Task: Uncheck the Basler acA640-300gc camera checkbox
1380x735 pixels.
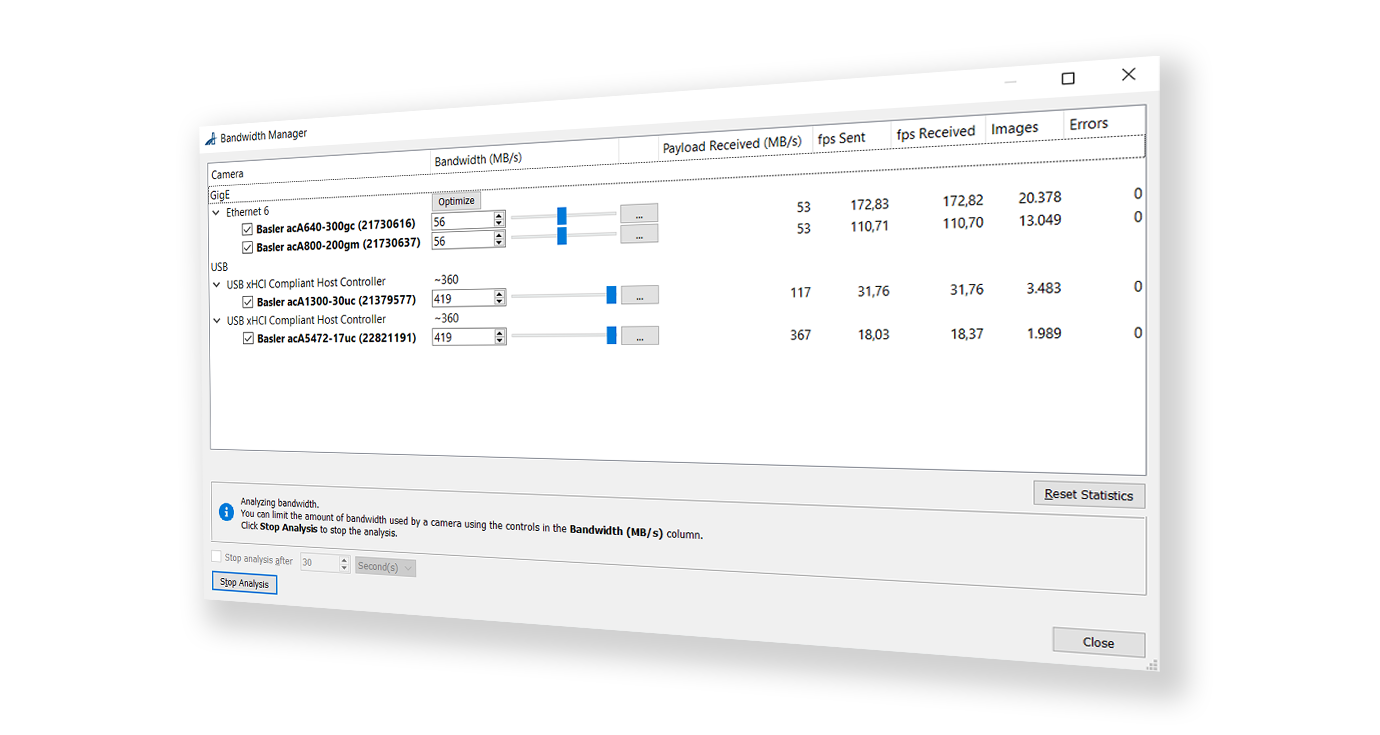Action: [248, 230]
